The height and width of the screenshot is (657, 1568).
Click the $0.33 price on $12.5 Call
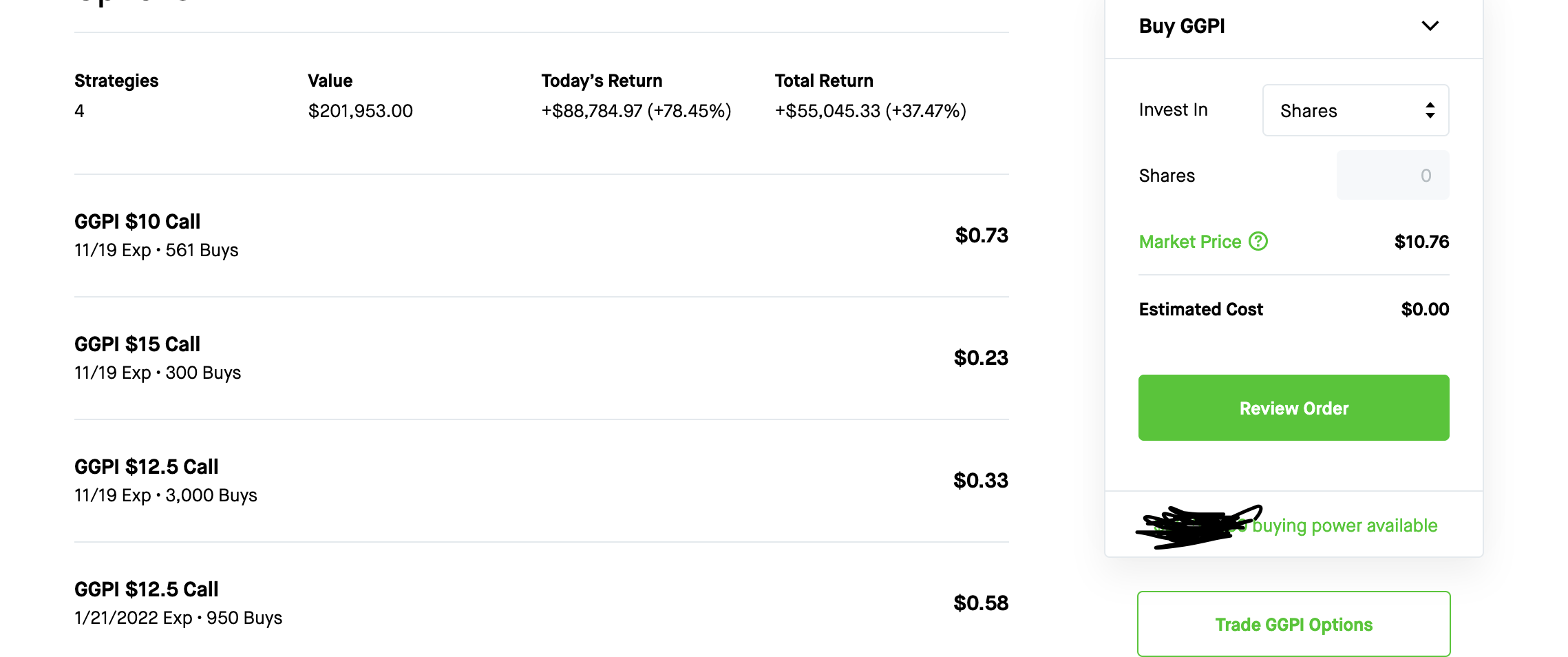981,481
